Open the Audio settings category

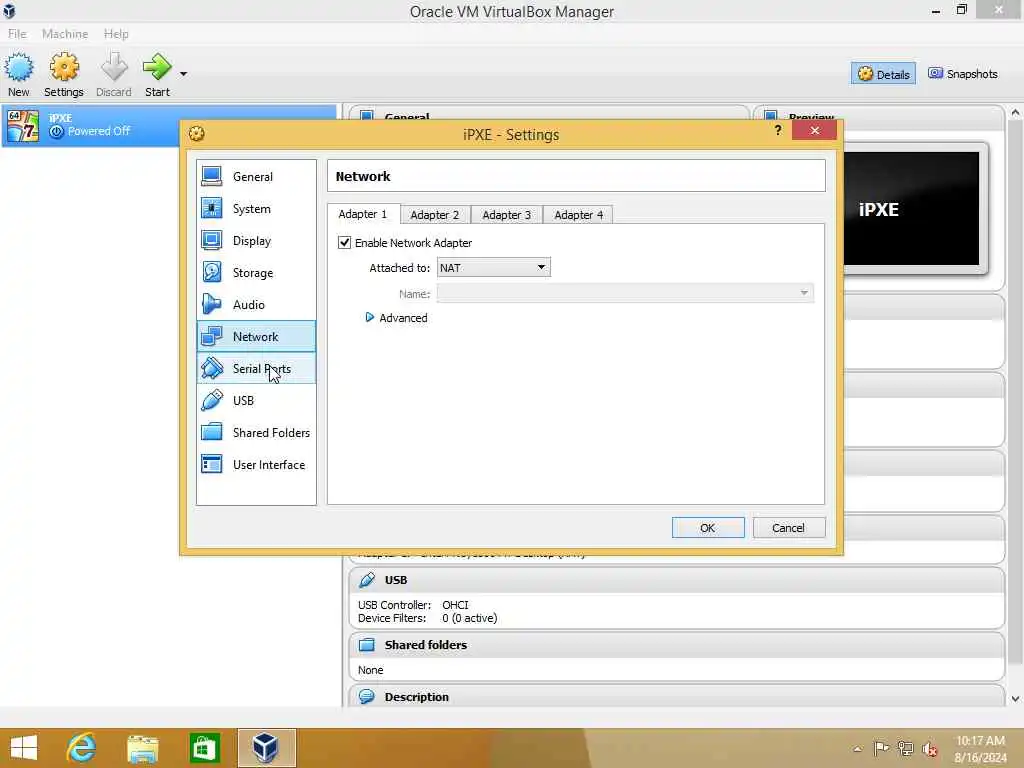coord(256,304)
